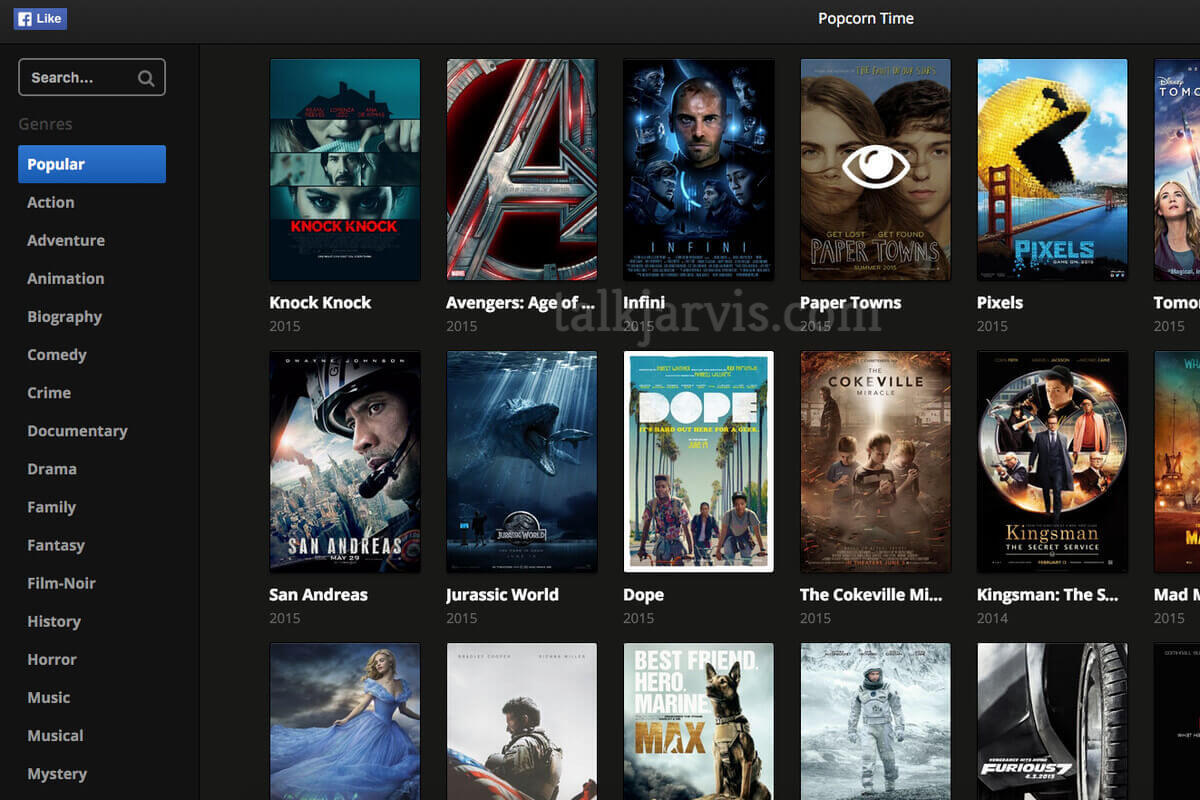The image size is (1200, 800).
Task: Open the Knock Knock poster
Action: pyautogui.click(x=345, y=169)
